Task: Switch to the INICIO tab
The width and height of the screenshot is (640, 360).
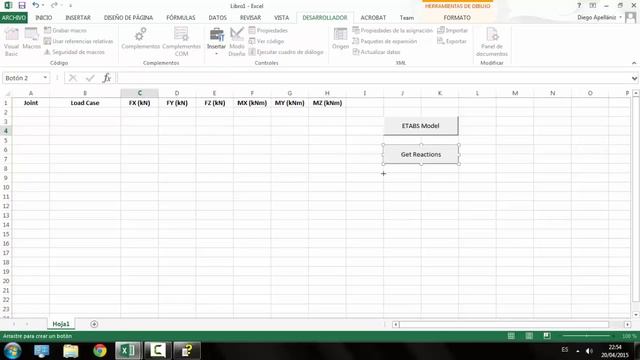Action: [44, 18]
